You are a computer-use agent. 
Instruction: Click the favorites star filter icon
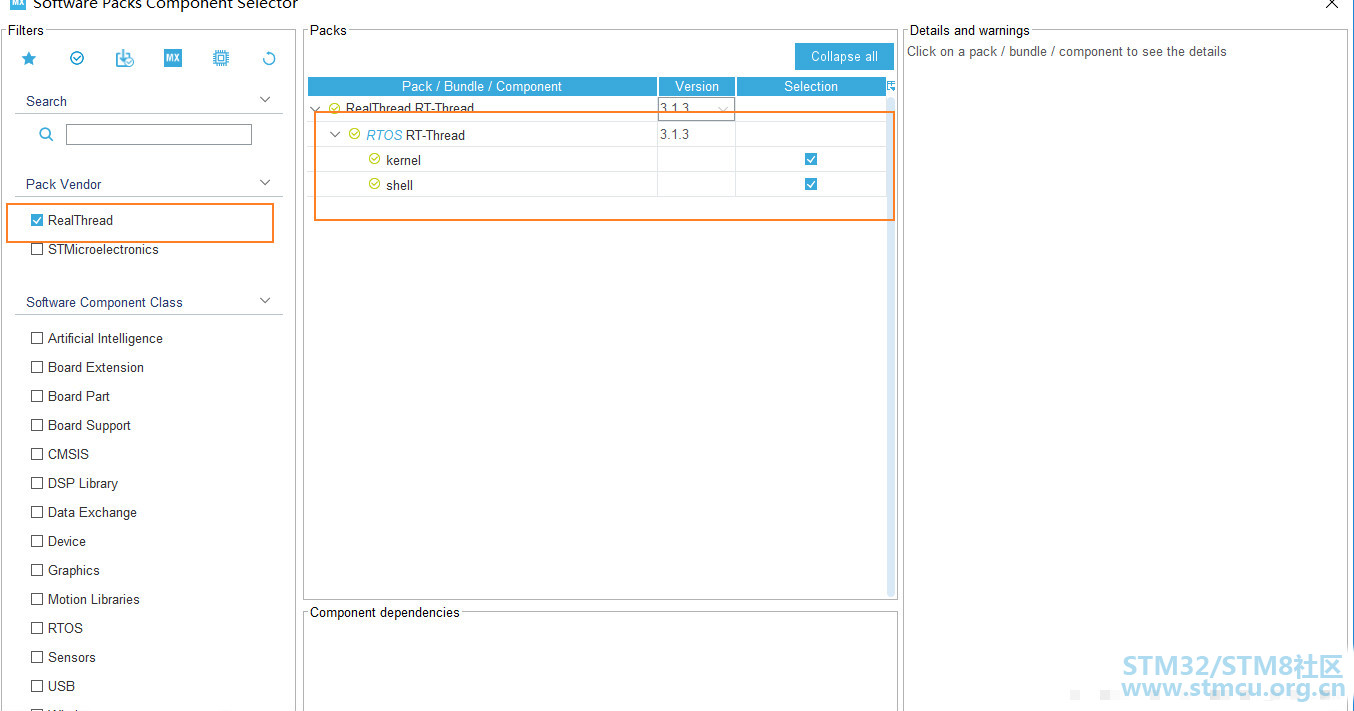29,59
